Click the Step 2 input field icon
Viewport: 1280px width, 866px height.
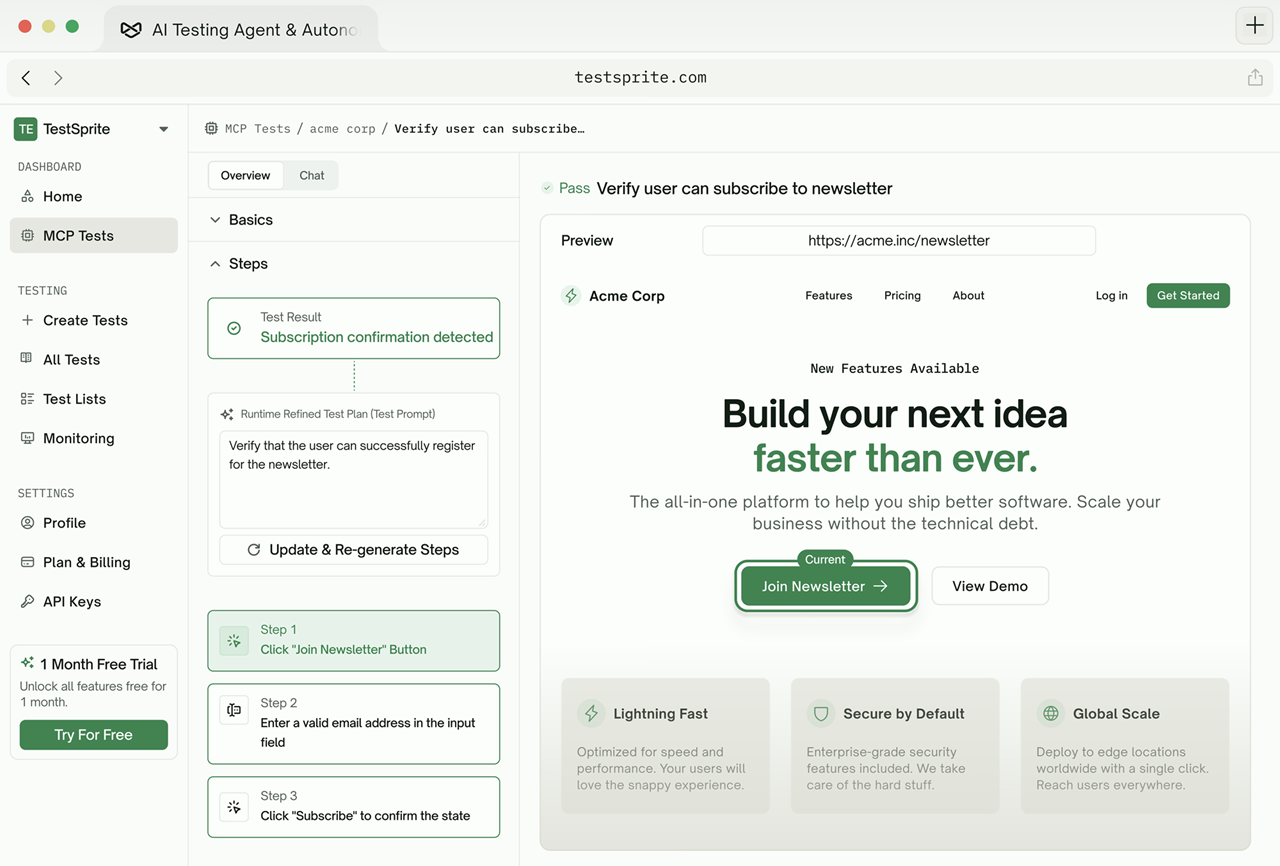(234, 710)
